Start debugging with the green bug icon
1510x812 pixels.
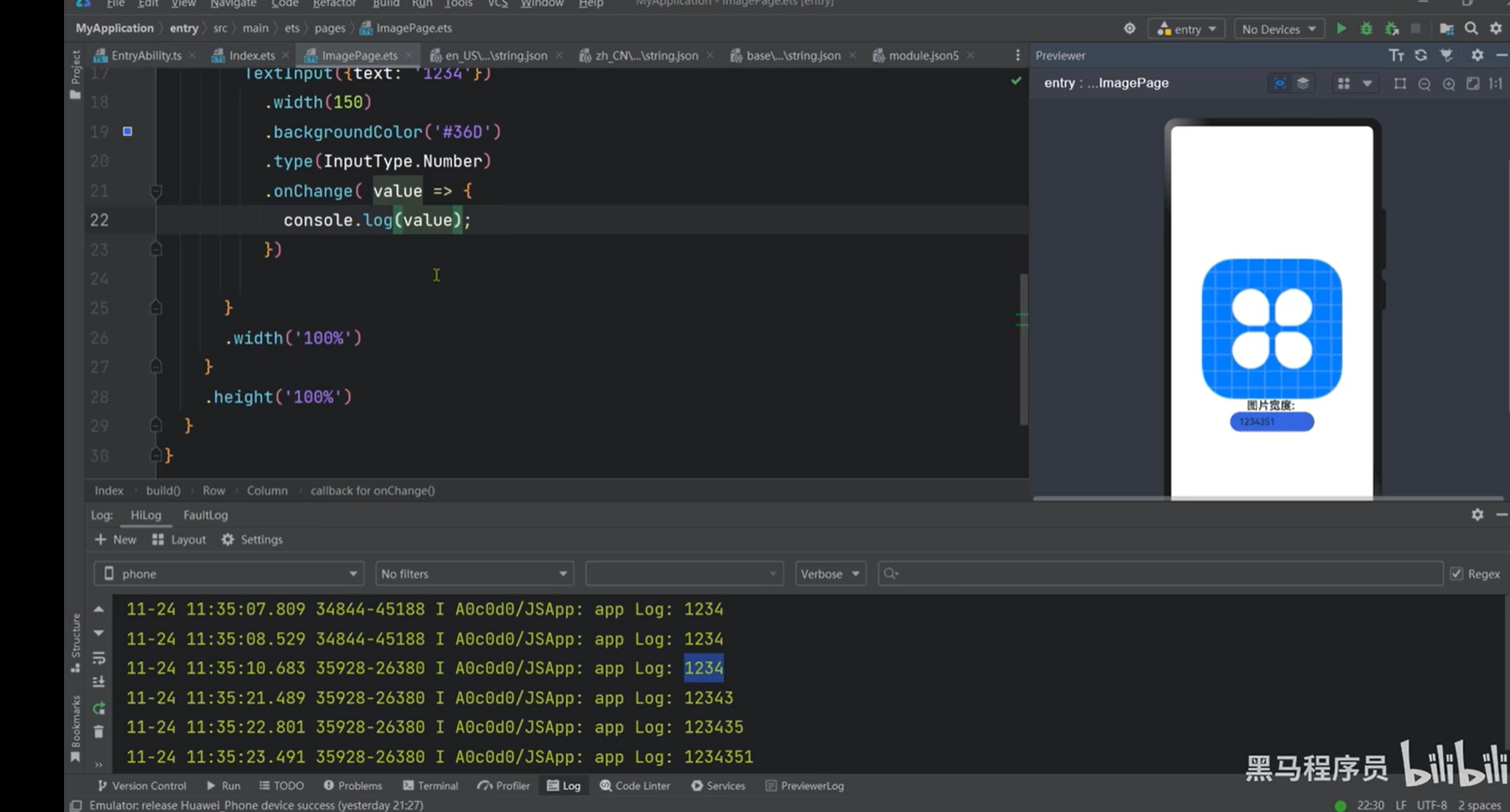coord(1366,28)
